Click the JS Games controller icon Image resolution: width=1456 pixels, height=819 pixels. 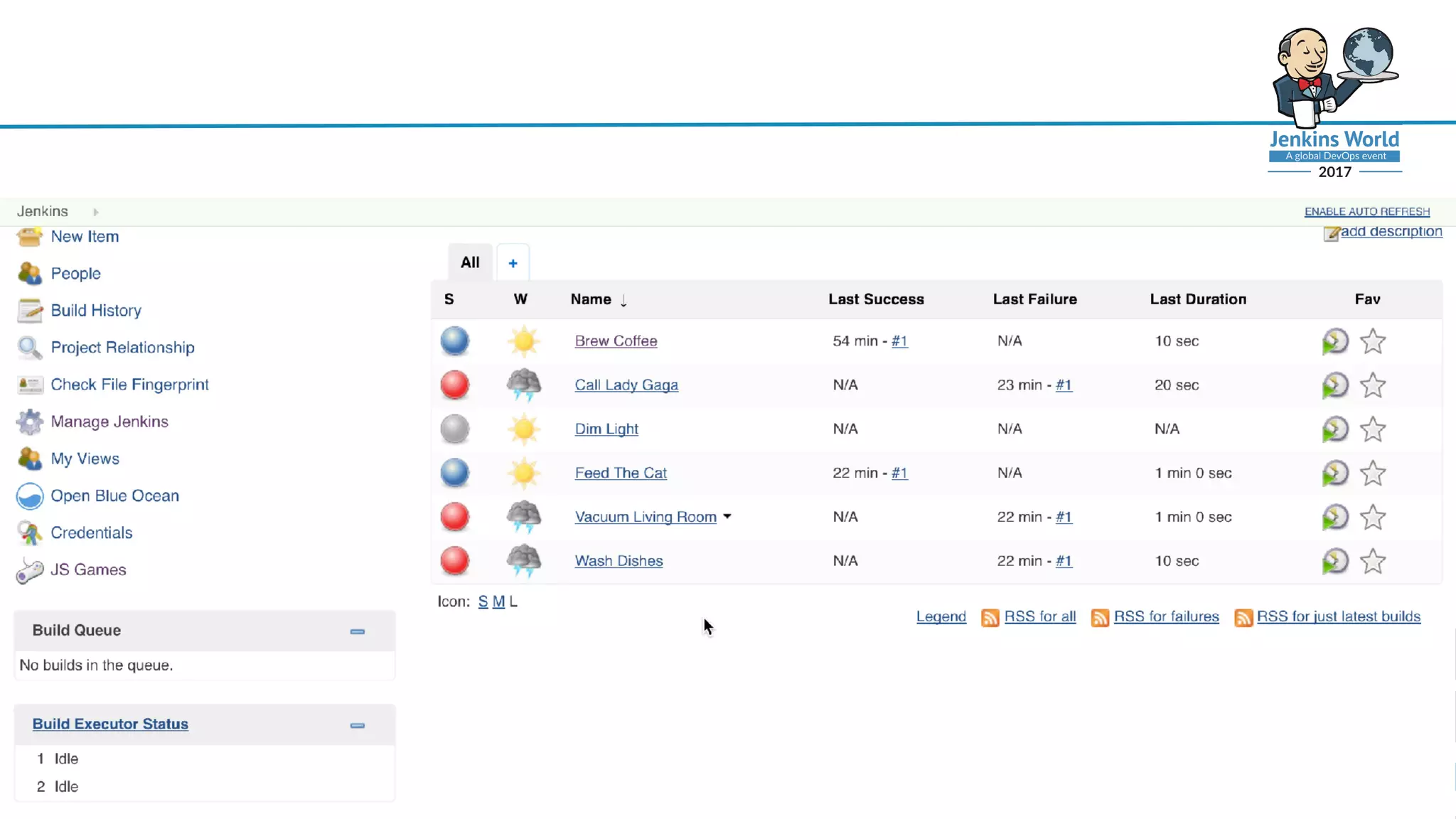[x=30, y=570]
